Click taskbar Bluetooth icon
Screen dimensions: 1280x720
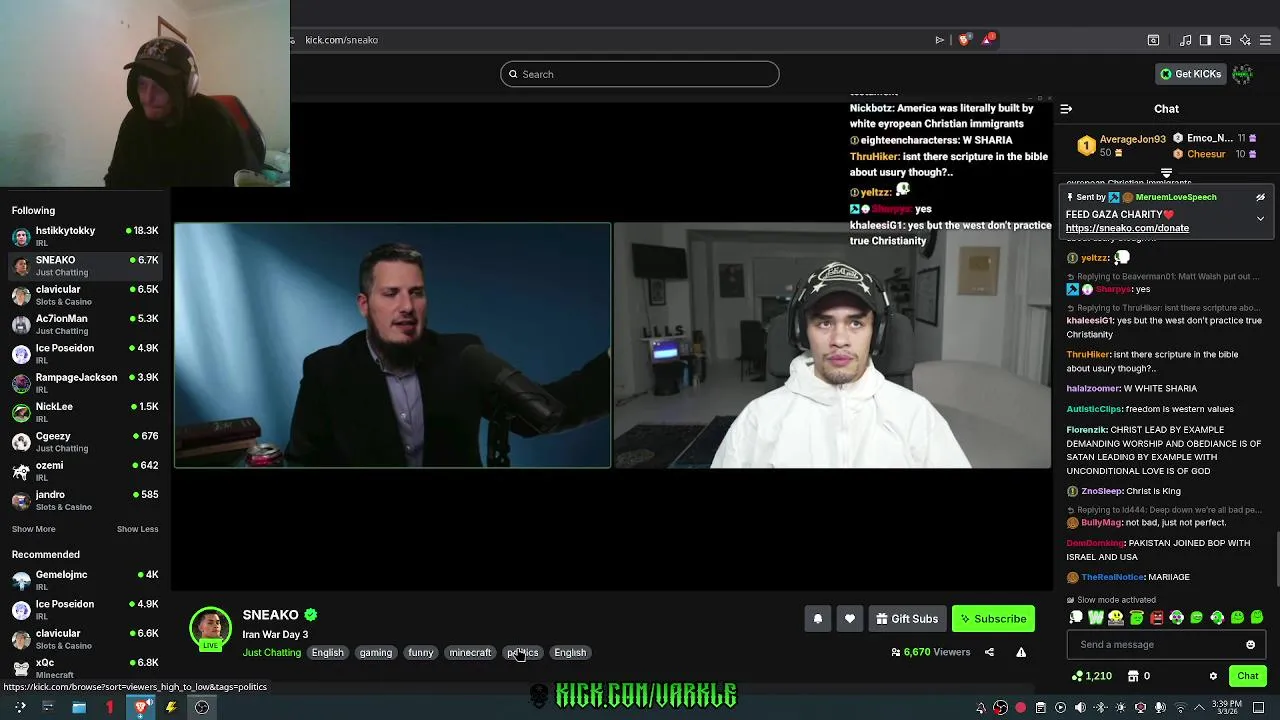tap(1101, 708)
